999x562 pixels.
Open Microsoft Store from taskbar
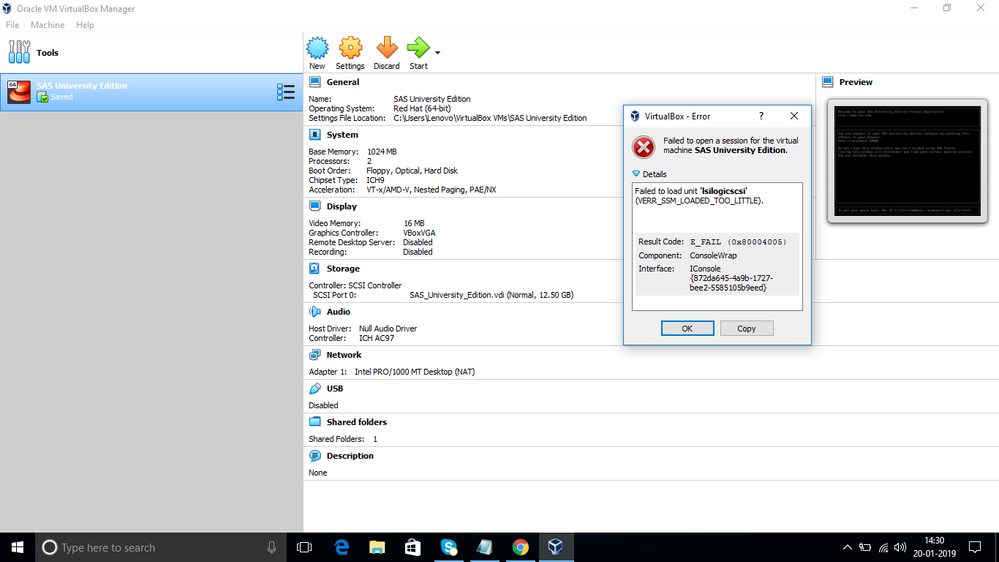coord(413,547)
